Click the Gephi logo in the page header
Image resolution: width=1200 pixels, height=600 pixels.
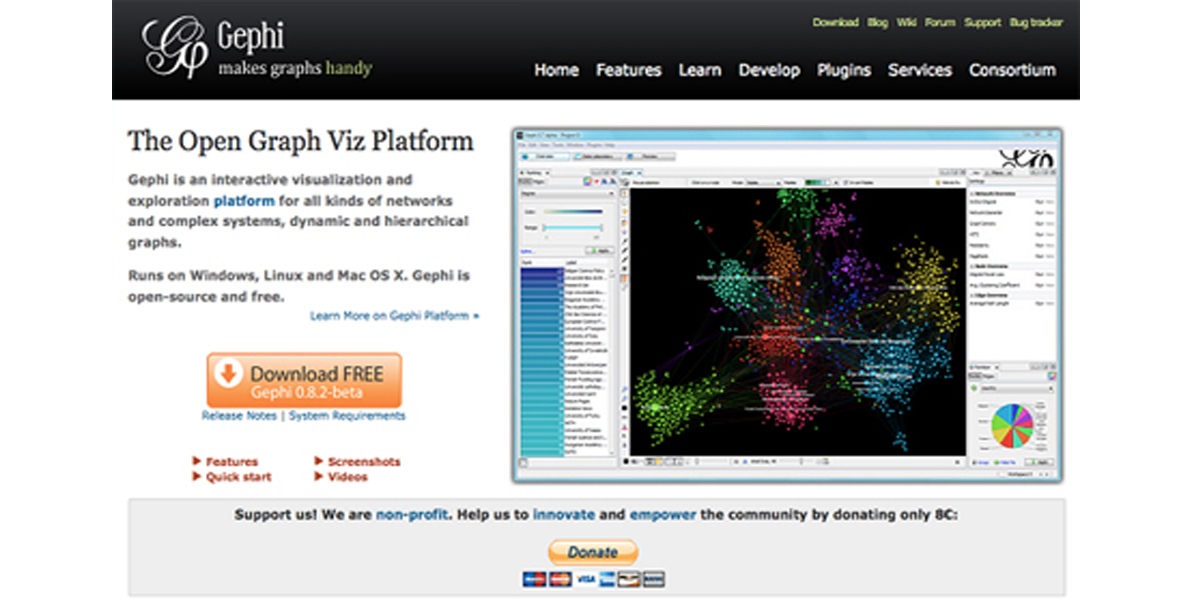tap(175, 45)
